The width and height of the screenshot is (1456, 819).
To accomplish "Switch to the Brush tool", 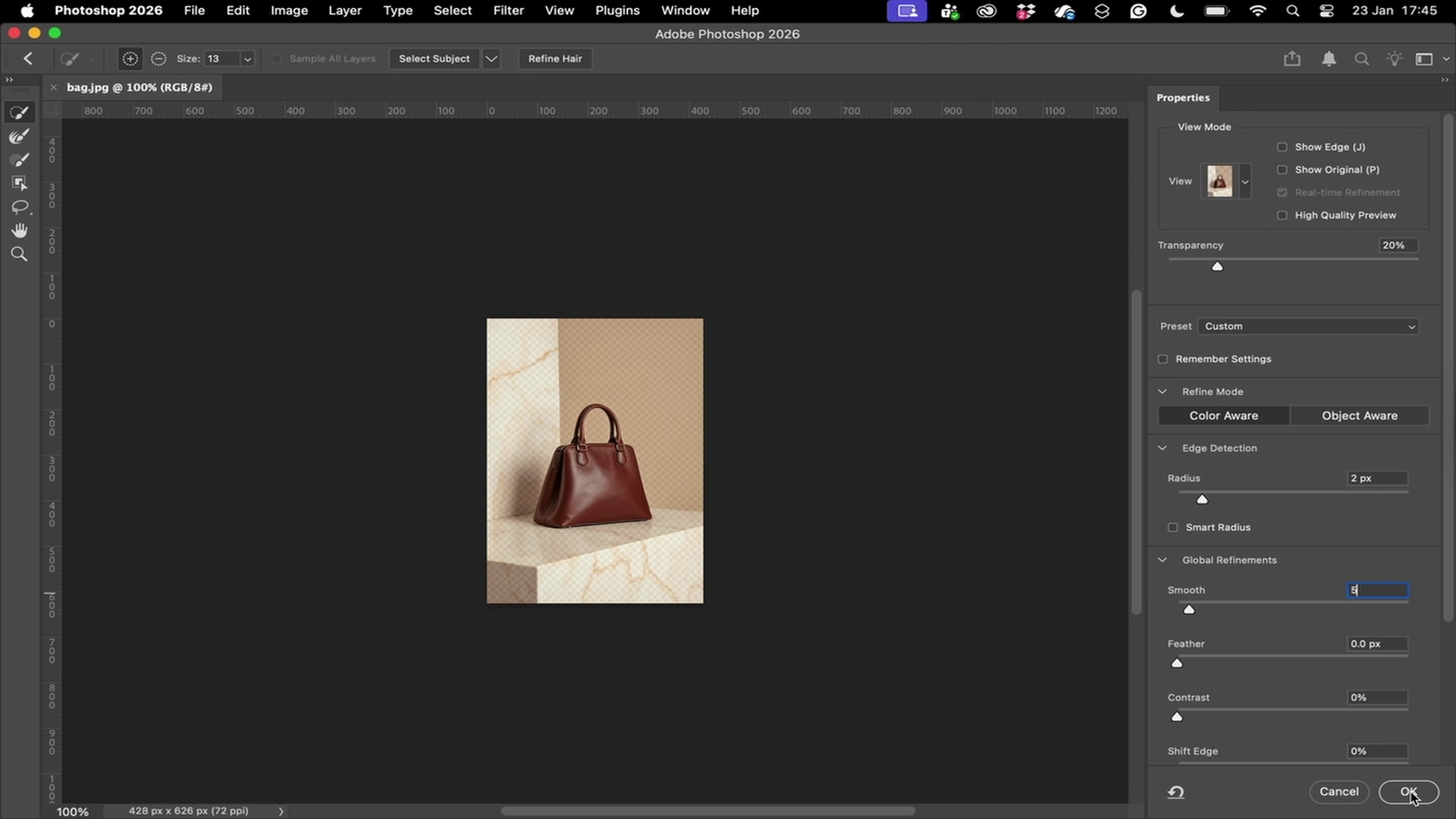I will click(x=19, y=160).
